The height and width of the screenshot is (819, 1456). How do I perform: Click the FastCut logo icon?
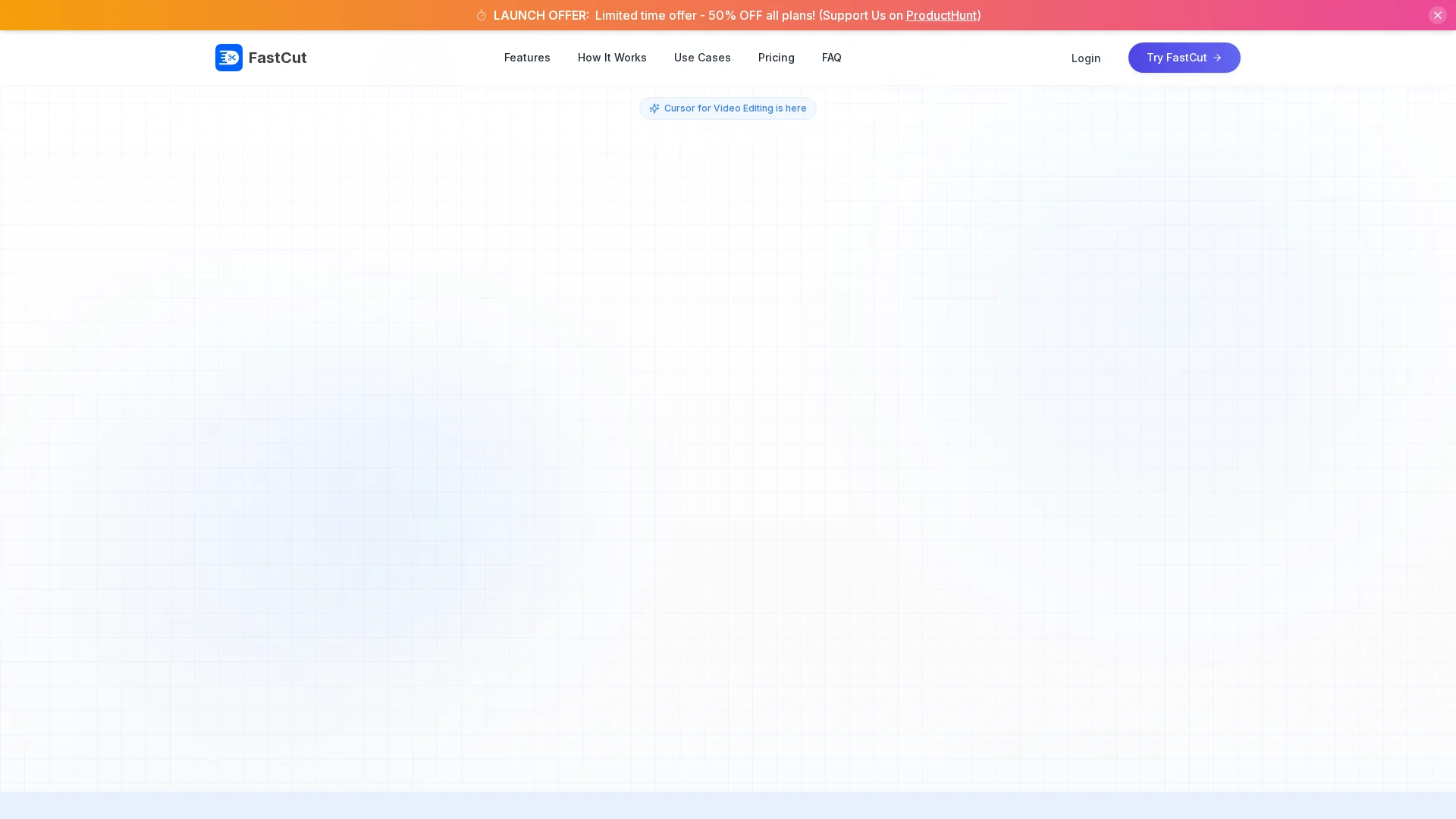228,58
